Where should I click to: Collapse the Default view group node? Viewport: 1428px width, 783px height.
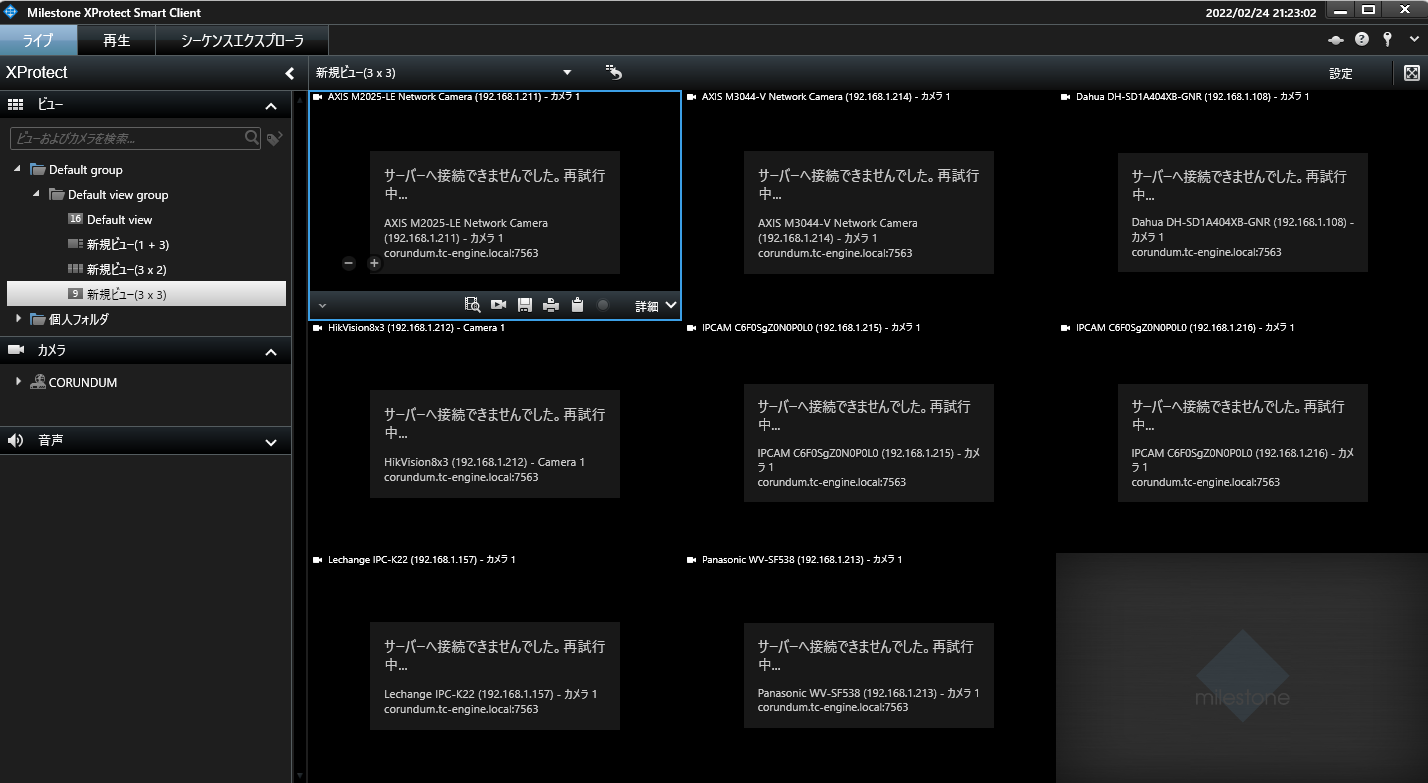[x=37, y=194]
